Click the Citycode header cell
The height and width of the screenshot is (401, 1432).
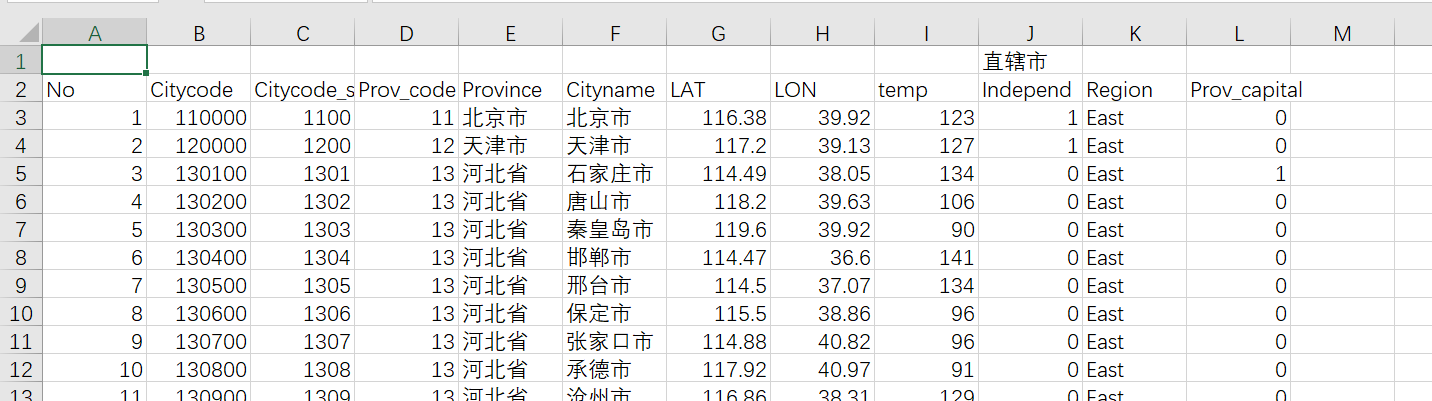[x=199, y=90]
